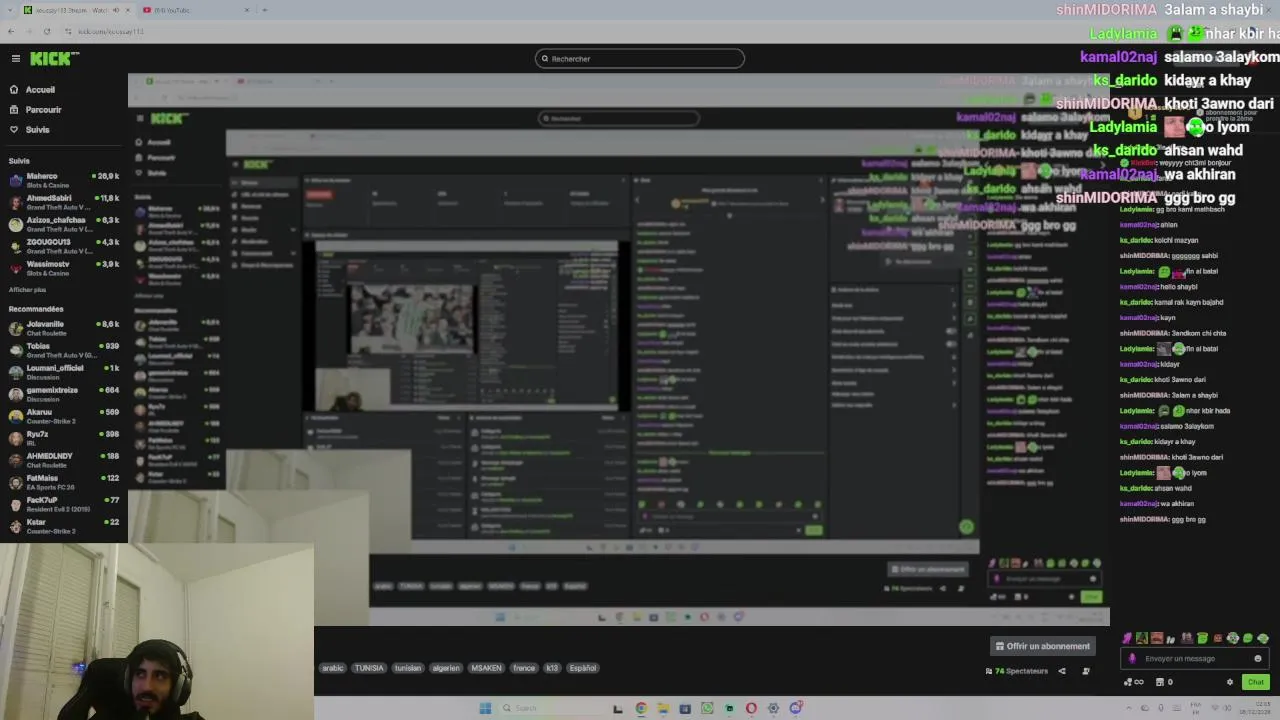This screenshot has width=1280, height=720.
Task: Click the KICK logo in the header
Action: click(x=54, y=59)
